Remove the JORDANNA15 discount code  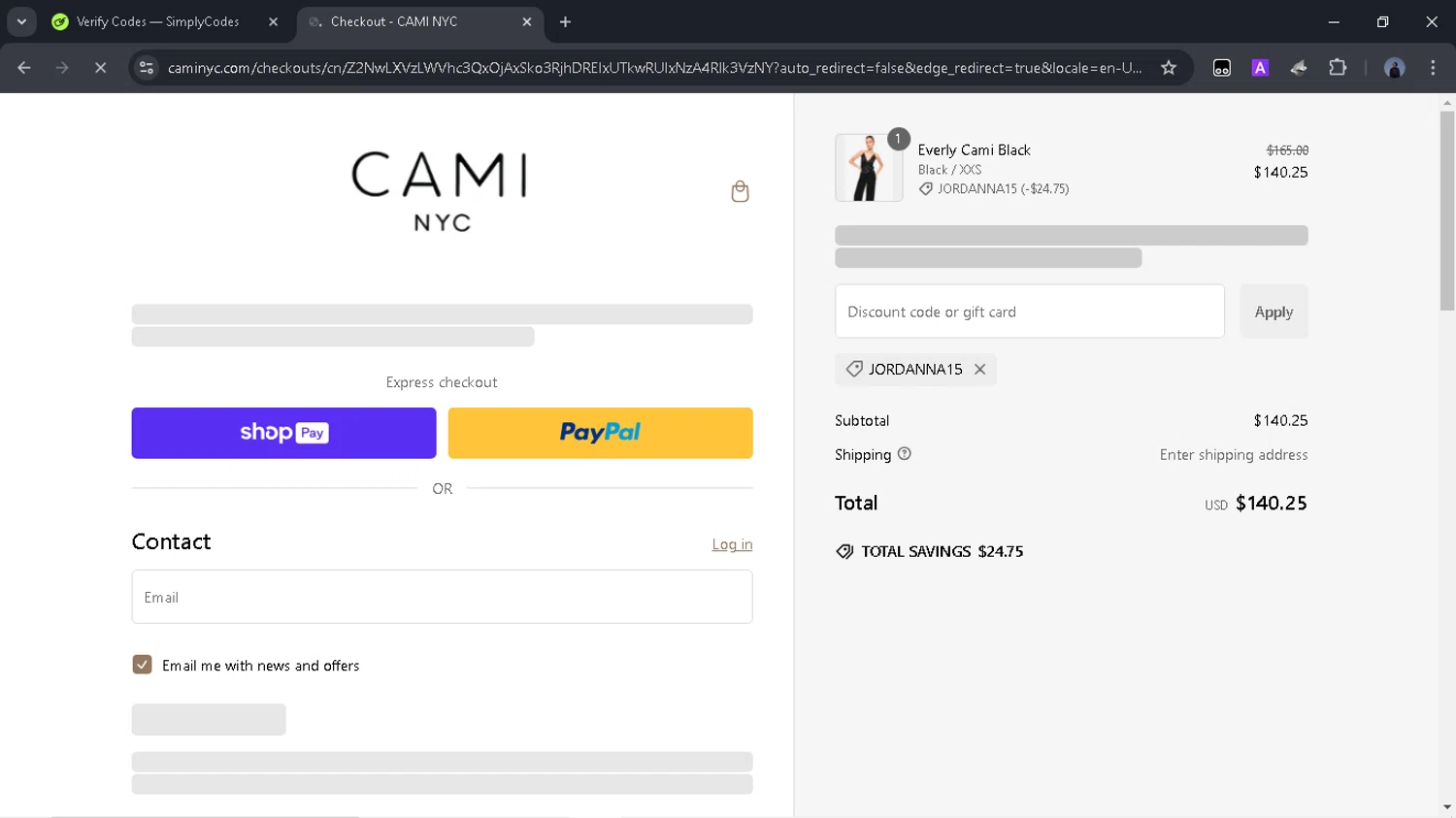(x=980, y=369)
